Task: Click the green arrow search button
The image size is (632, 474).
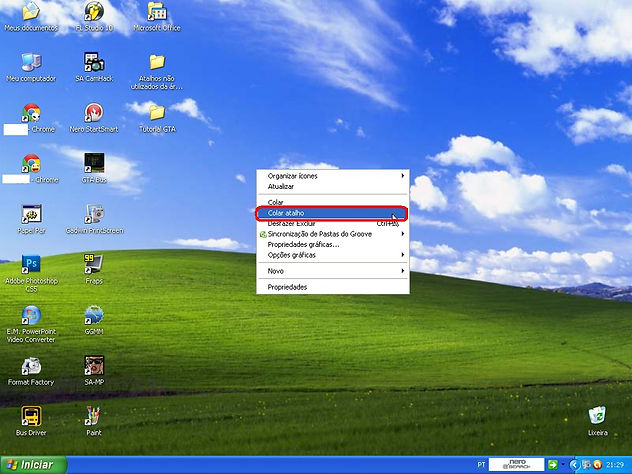Action: 553,465
